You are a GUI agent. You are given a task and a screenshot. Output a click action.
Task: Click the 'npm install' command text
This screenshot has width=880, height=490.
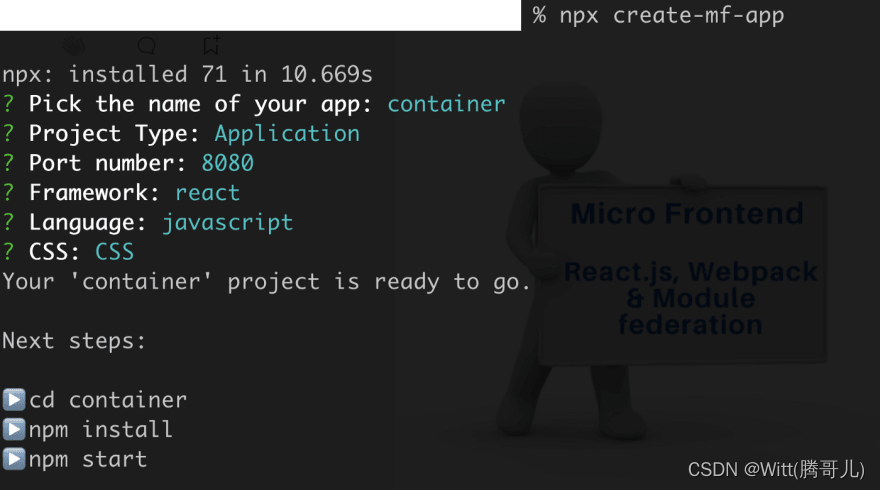[x=101, y=430]
